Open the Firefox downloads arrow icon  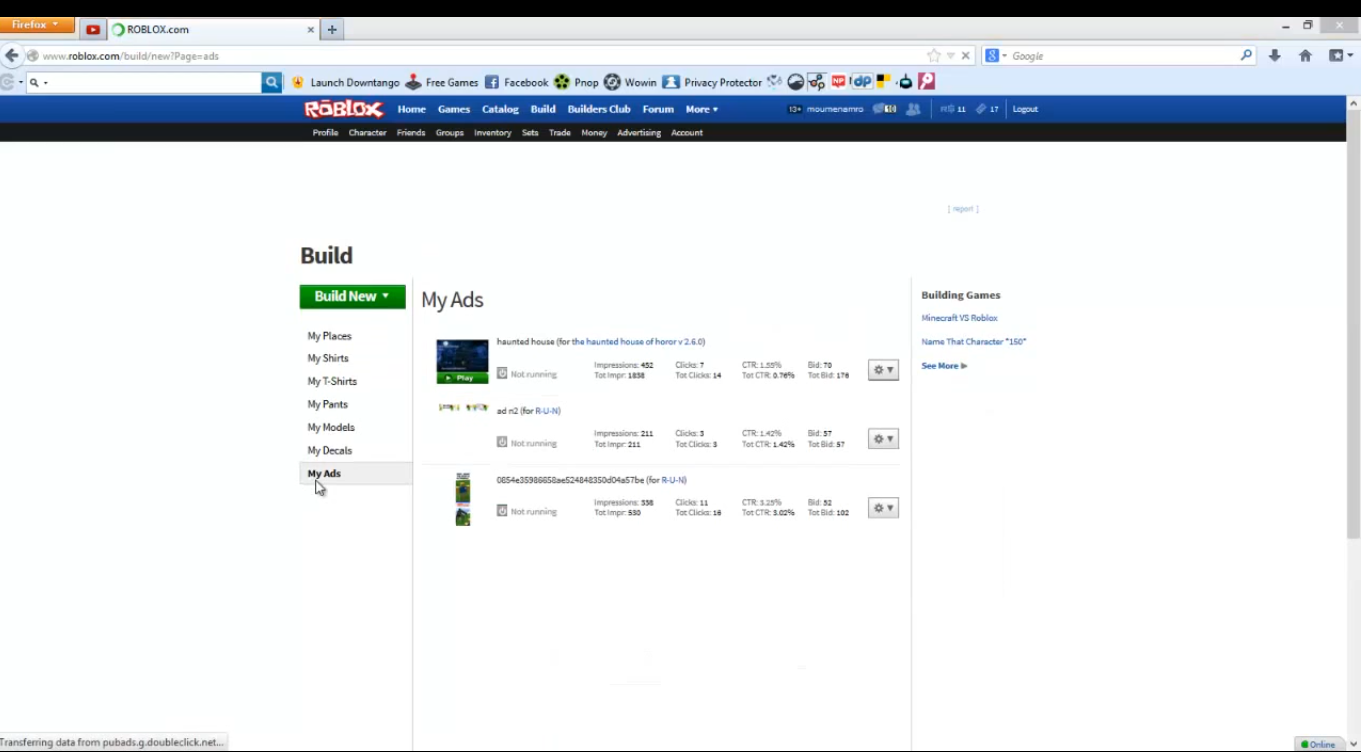[x=1274, y=56]
